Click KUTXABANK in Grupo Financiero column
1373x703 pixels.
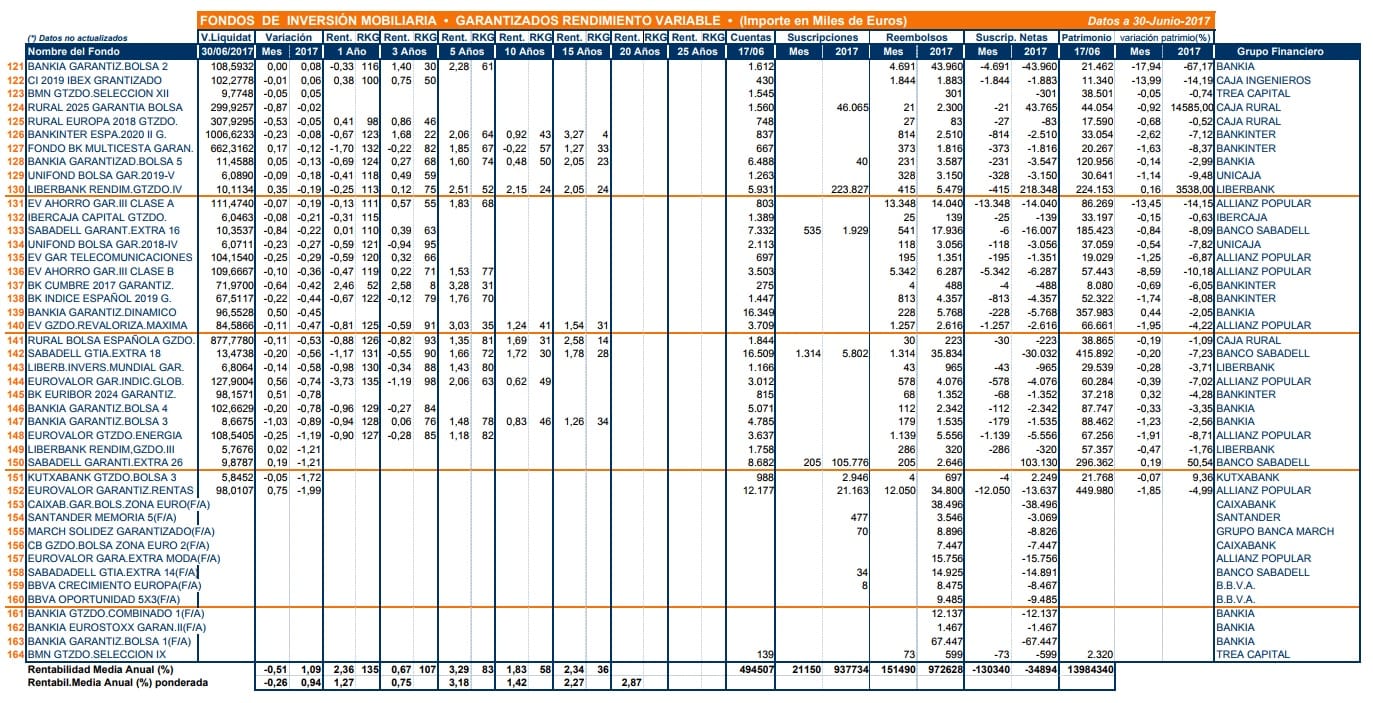pos(1244,478)
